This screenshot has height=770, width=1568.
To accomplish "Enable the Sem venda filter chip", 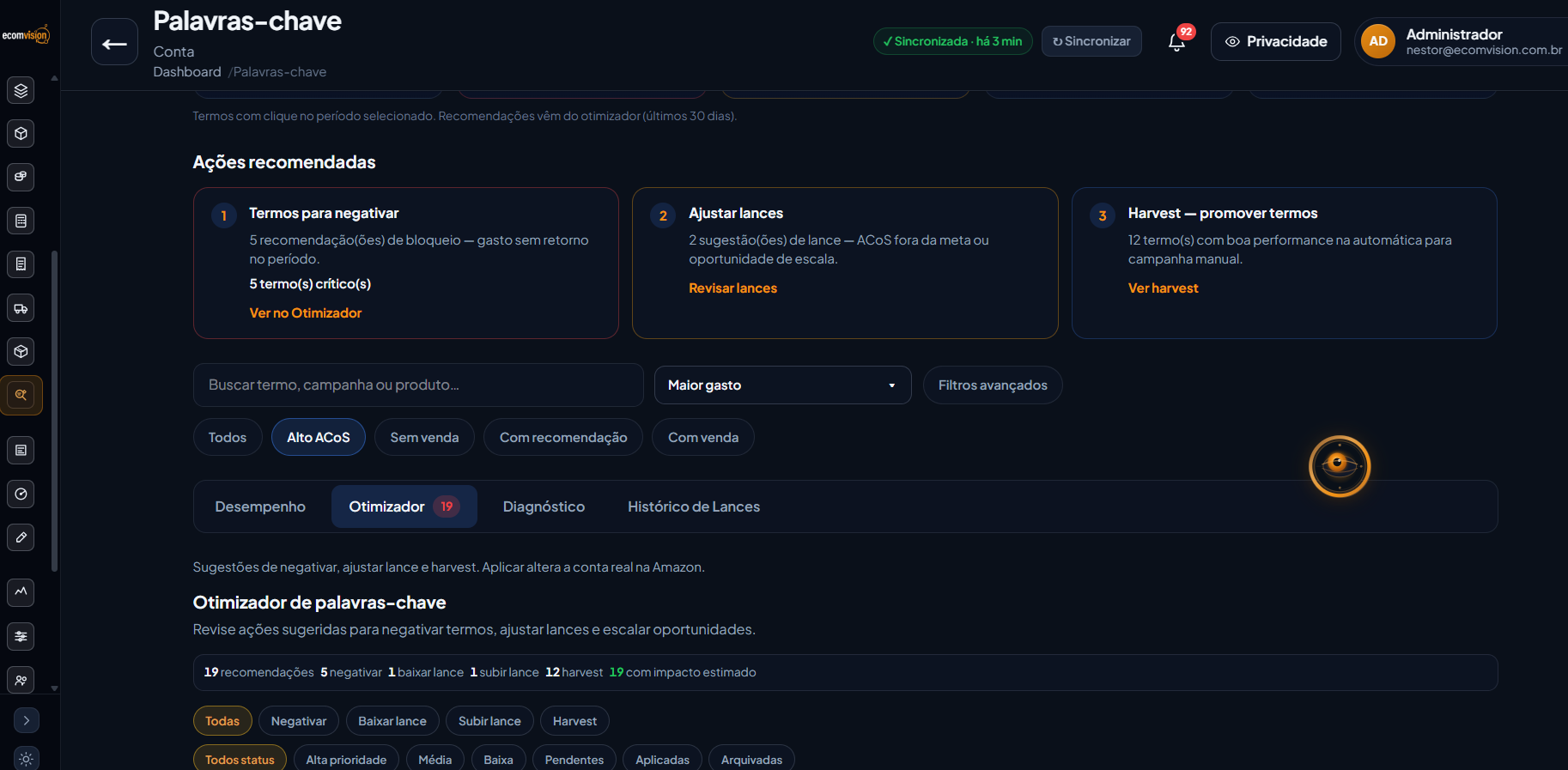I will point(424,437).
